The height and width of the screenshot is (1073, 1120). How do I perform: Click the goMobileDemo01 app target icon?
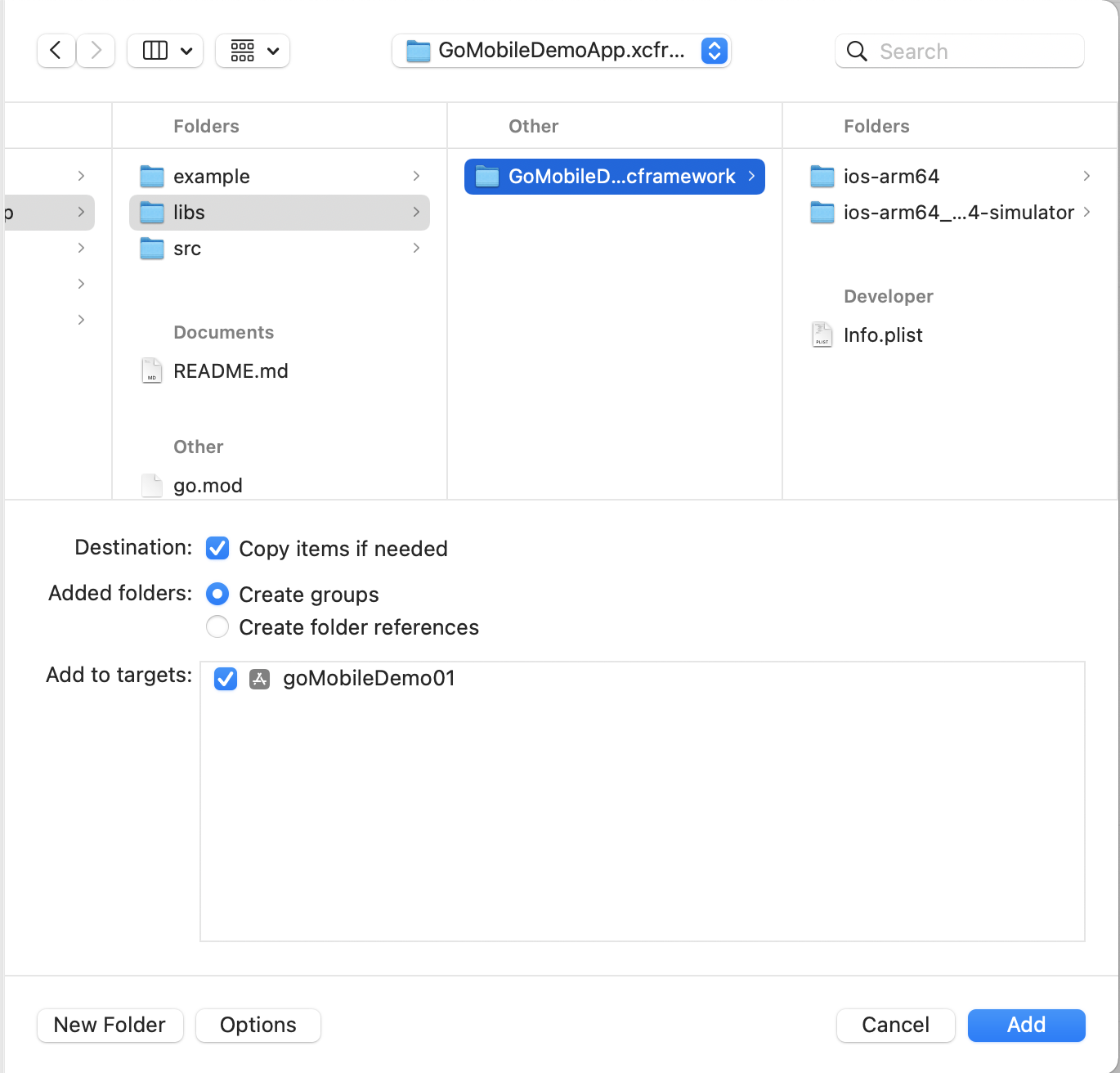coord(259,678)
